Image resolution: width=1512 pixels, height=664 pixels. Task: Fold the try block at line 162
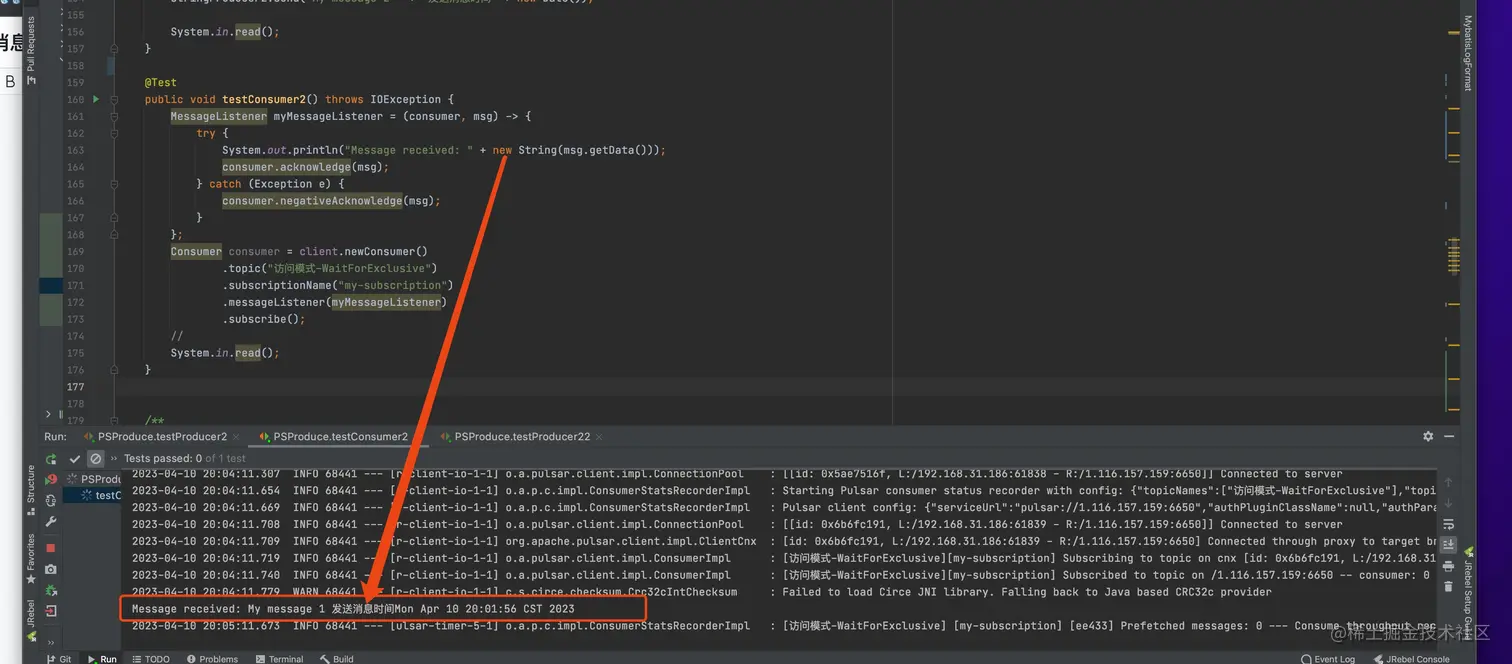(x=114, y=133)
